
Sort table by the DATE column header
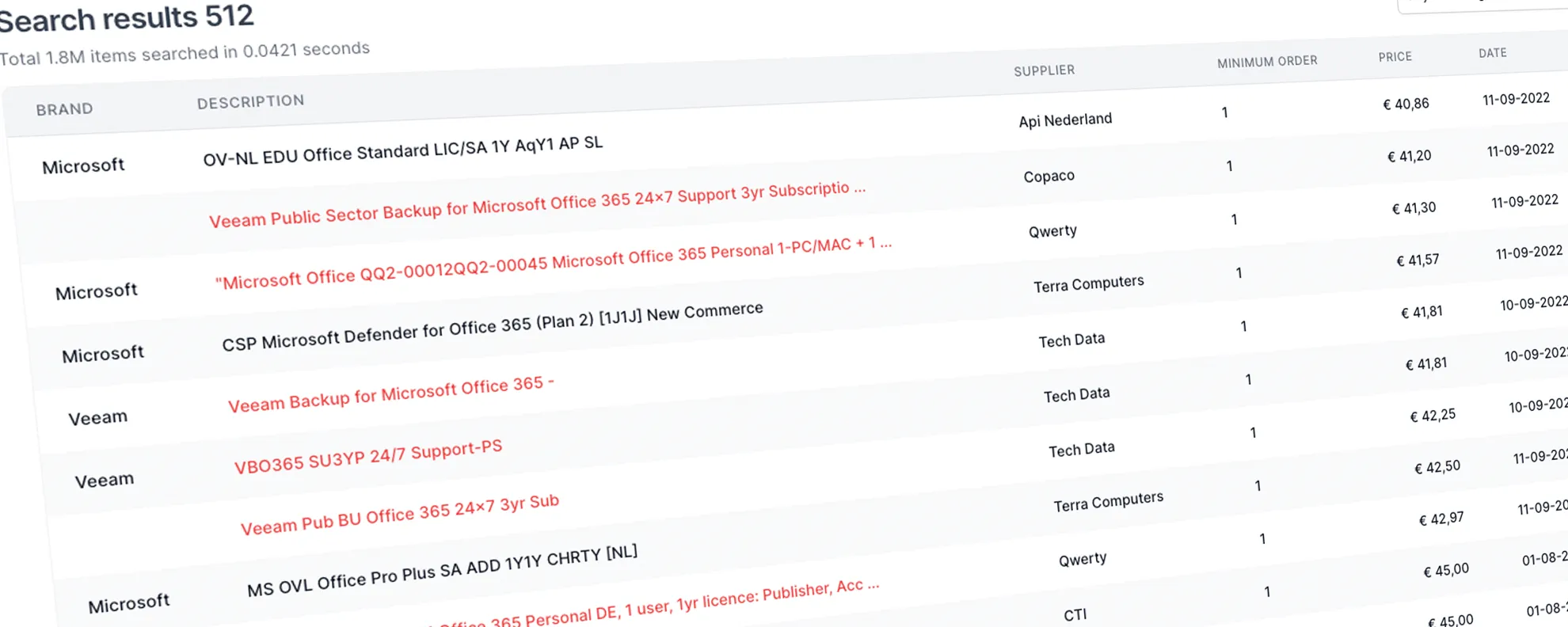[x=1492, y=53]
